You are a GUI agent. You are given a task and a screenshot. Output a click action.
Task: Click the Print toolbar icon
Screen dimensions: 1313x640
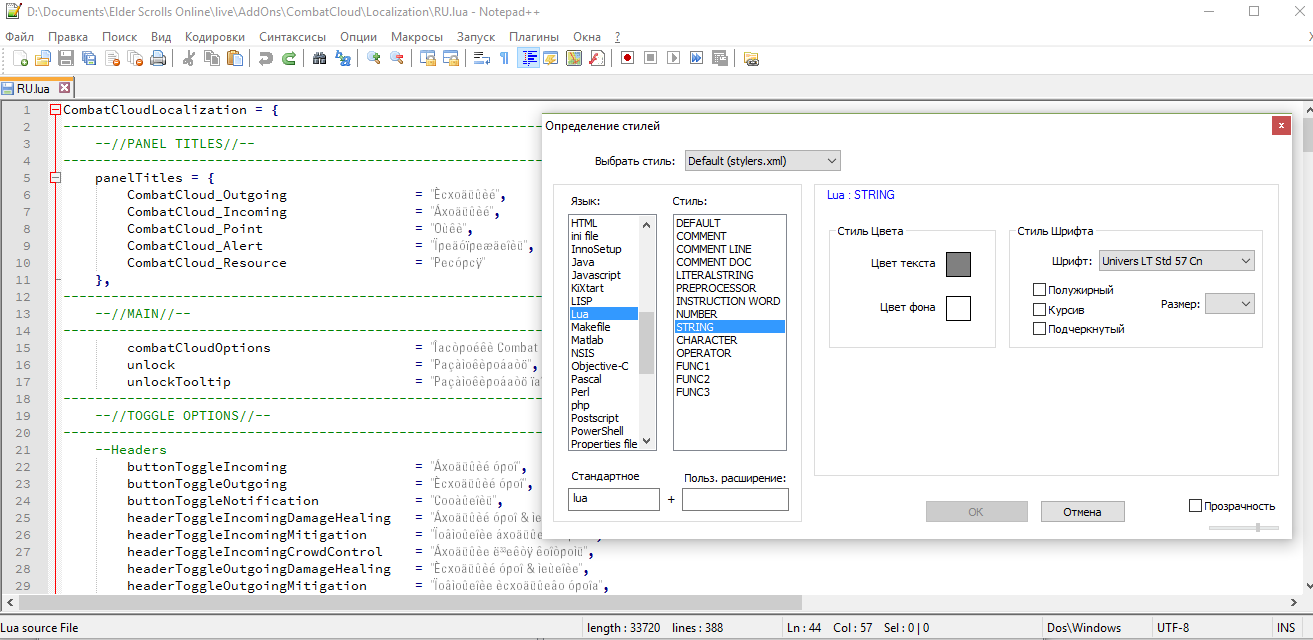pos(158,58)
